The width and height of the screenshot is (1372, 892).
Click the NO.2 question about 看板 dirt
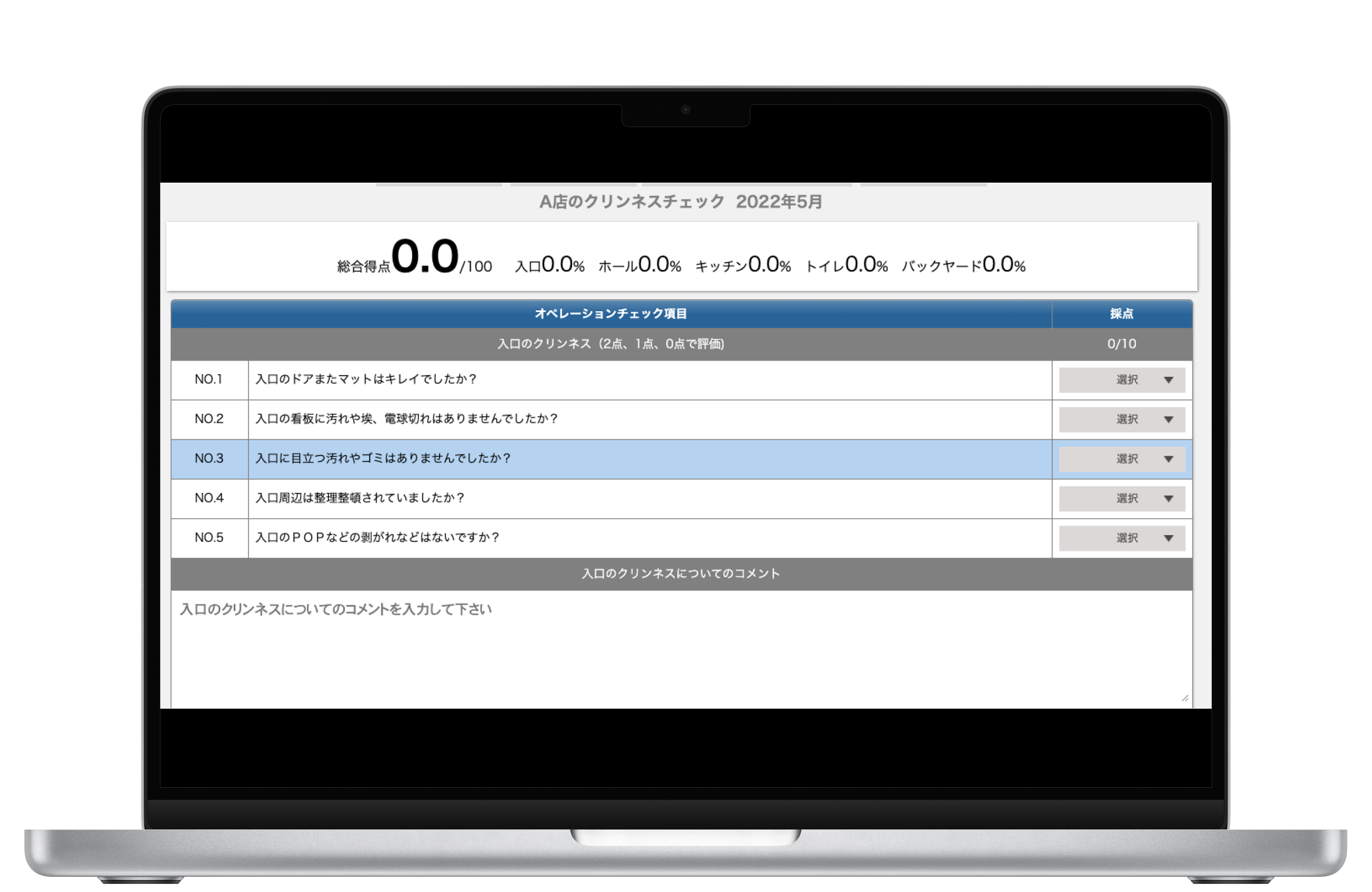pyautogui.click(x=406, y=419)
